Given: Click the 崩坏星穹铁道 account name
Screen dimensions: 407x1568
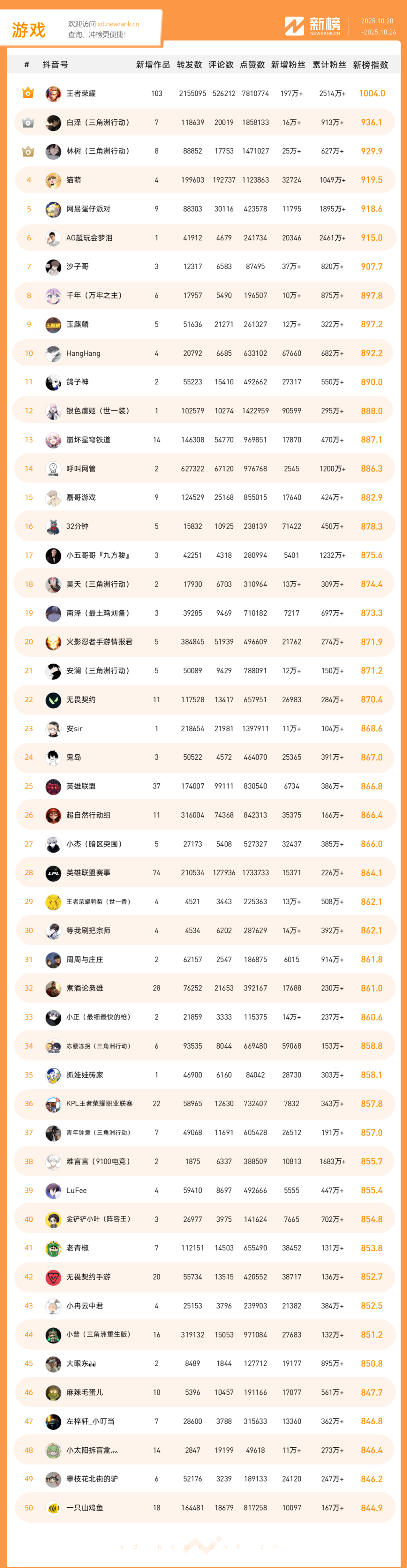Looking at the screenshot, I should click(x=88, y=440).
